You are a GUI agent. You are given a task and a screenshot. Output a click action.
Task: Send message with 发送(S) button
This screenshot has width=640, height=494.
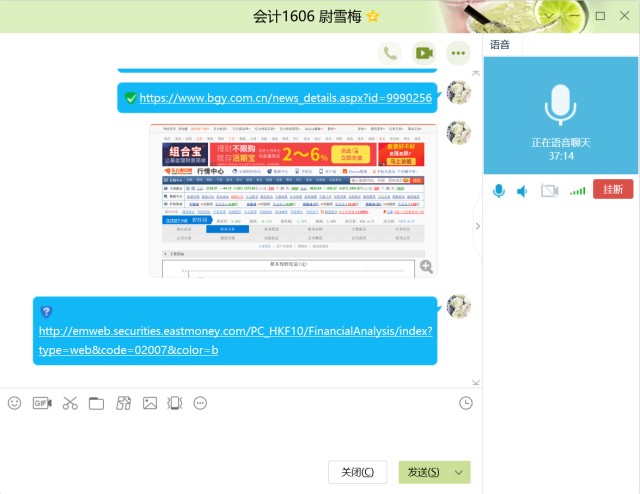click(424, 472)
